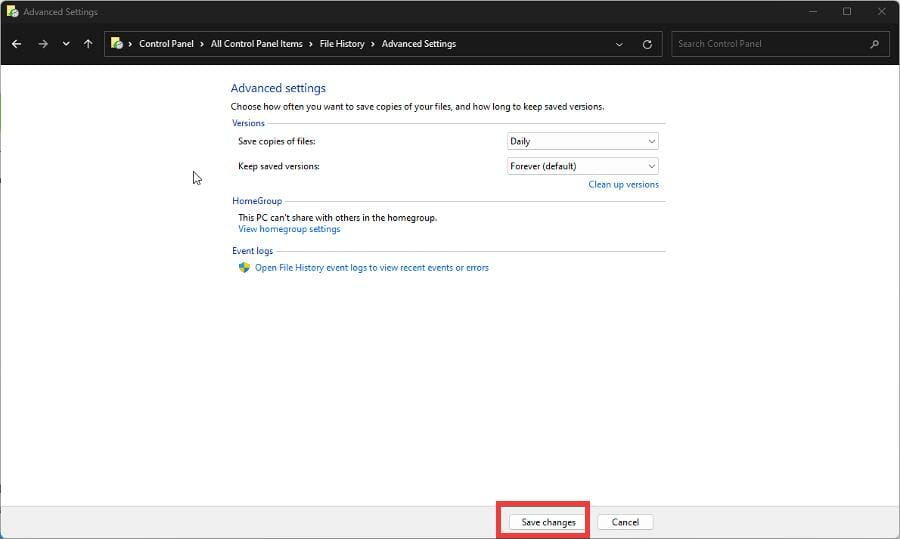900x539 pixels.
Task: Click the HomeGroup section label
Action: pos(257,201)
